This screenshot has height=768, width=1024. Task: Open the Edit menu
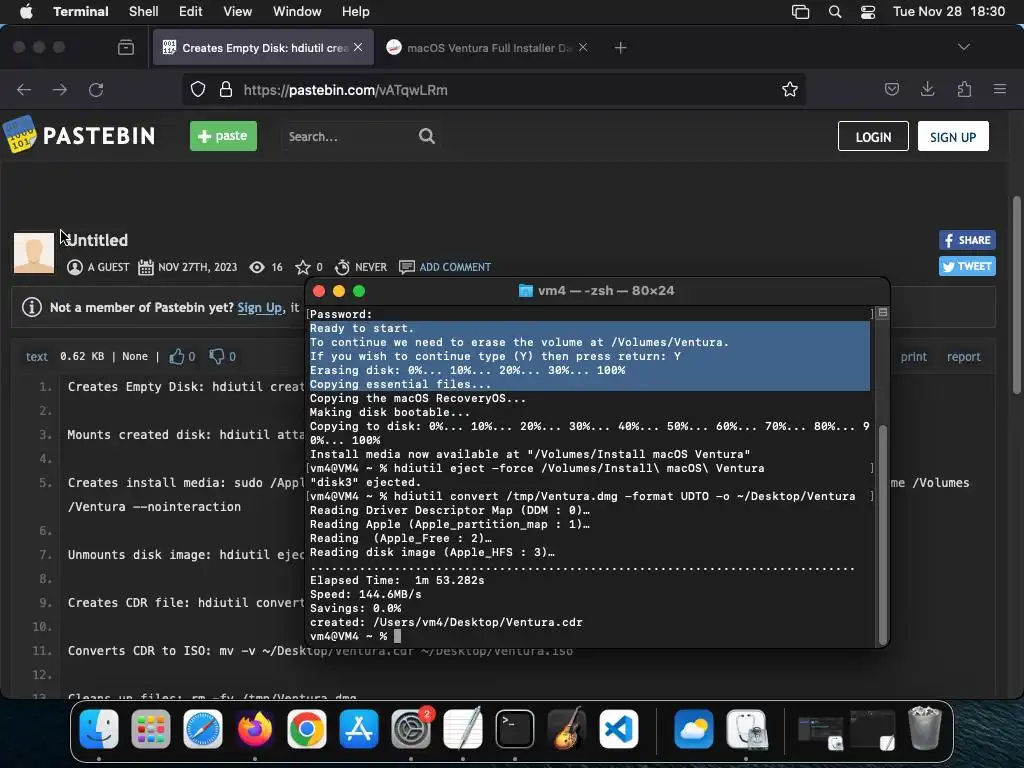point(191,12)
